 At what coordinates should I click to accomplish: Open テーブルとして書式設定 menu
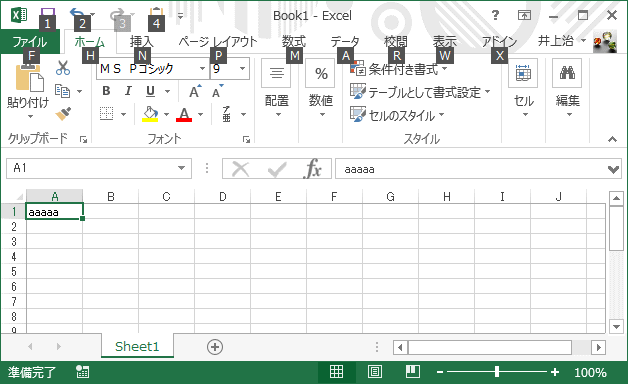click(420, 92)
